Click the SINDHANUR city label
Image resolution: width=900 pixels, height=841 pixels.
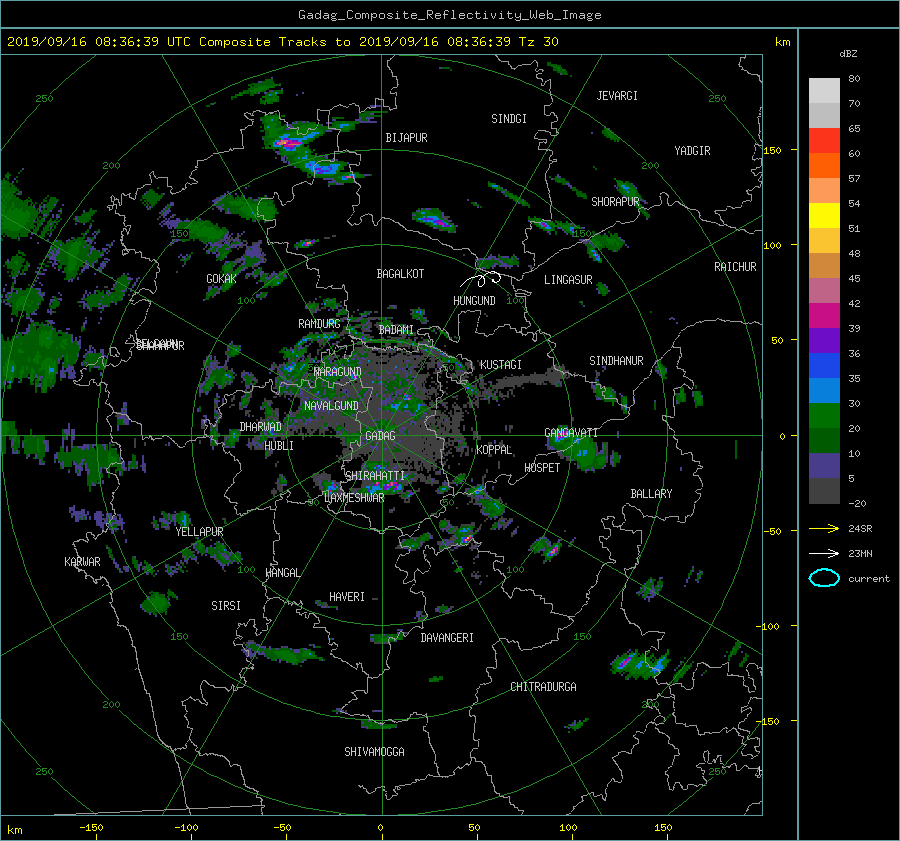tap(616, 361)
